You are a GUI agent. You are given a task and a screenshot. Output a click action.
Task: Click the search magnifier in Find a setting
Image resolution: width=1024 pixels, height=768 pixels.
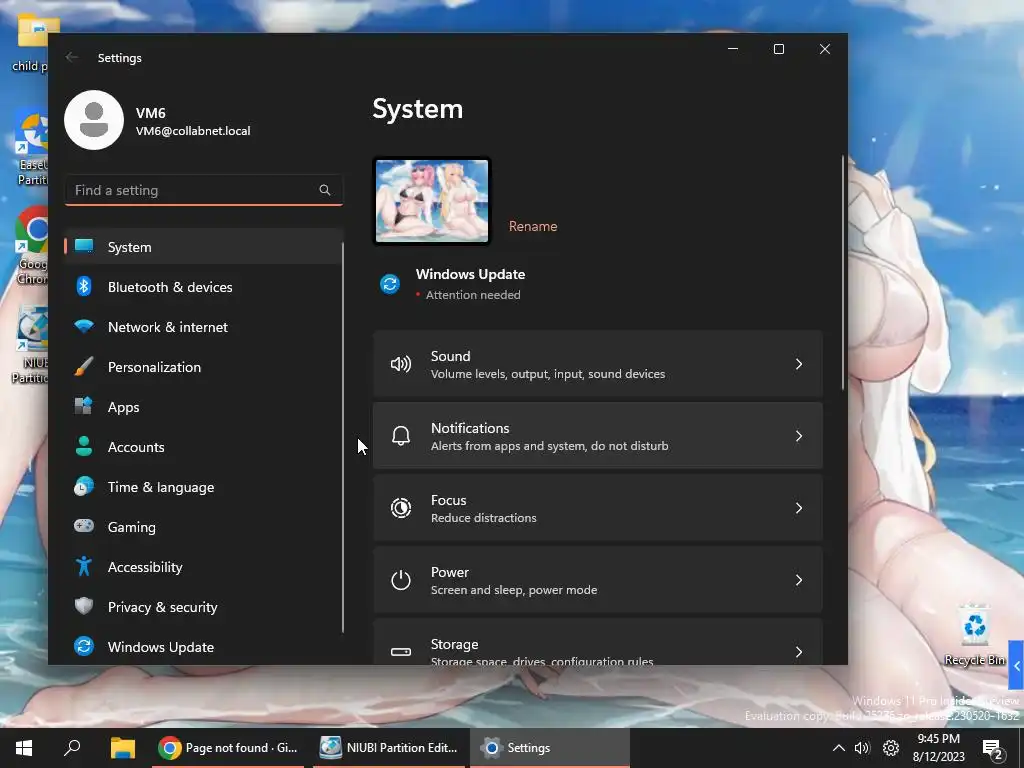pos(325,190)
